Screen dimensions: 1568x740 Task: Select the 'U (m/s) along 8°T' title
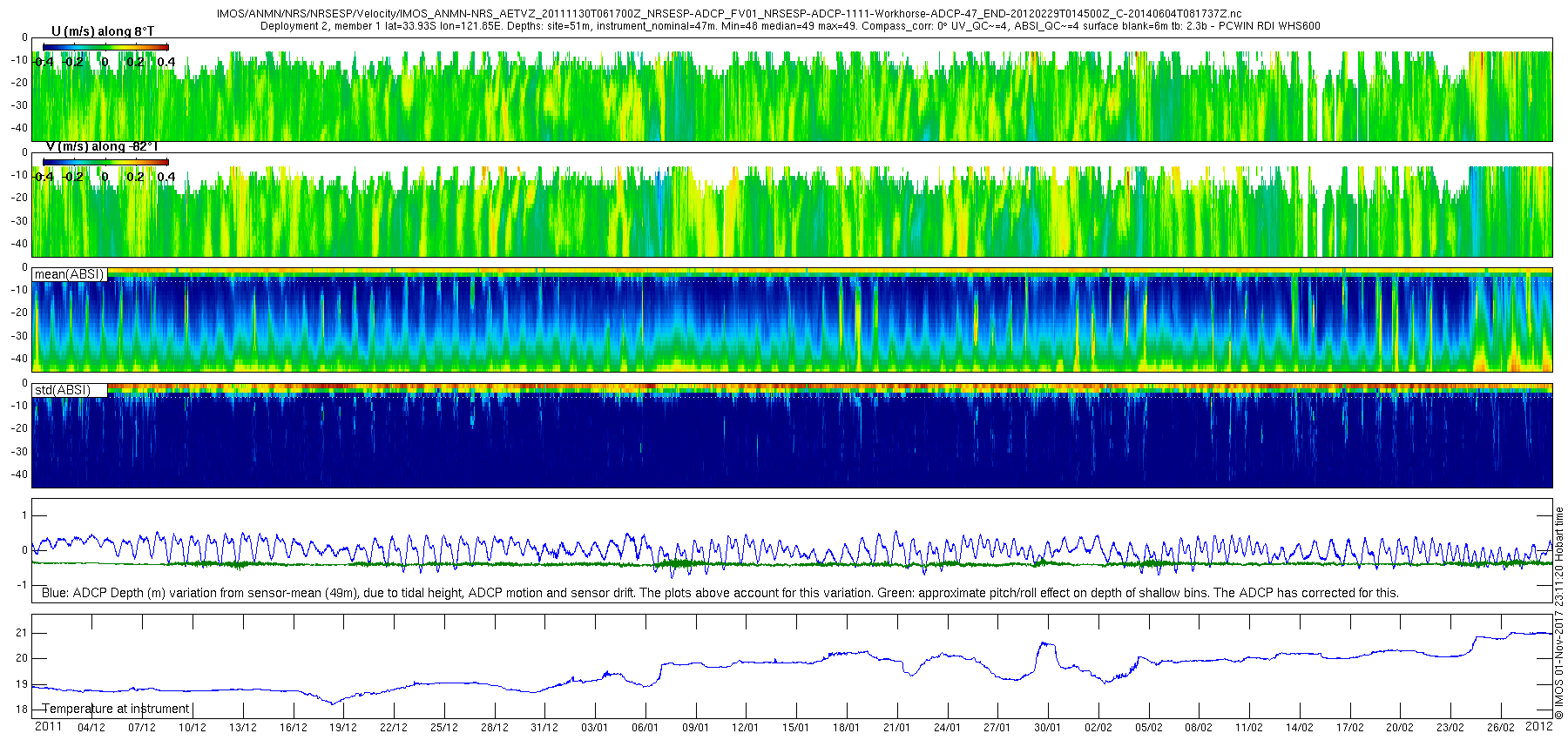[x=103, y=31]
